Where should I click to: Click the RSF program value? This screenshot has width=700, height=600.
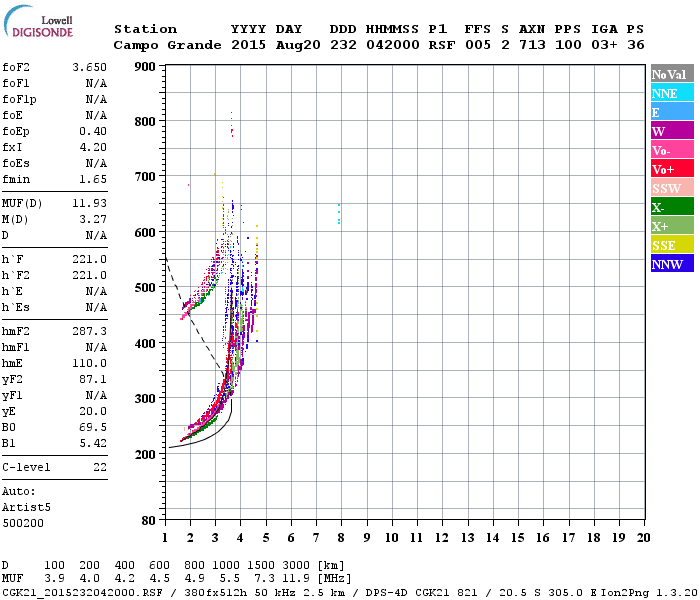(x=442, y=45)
